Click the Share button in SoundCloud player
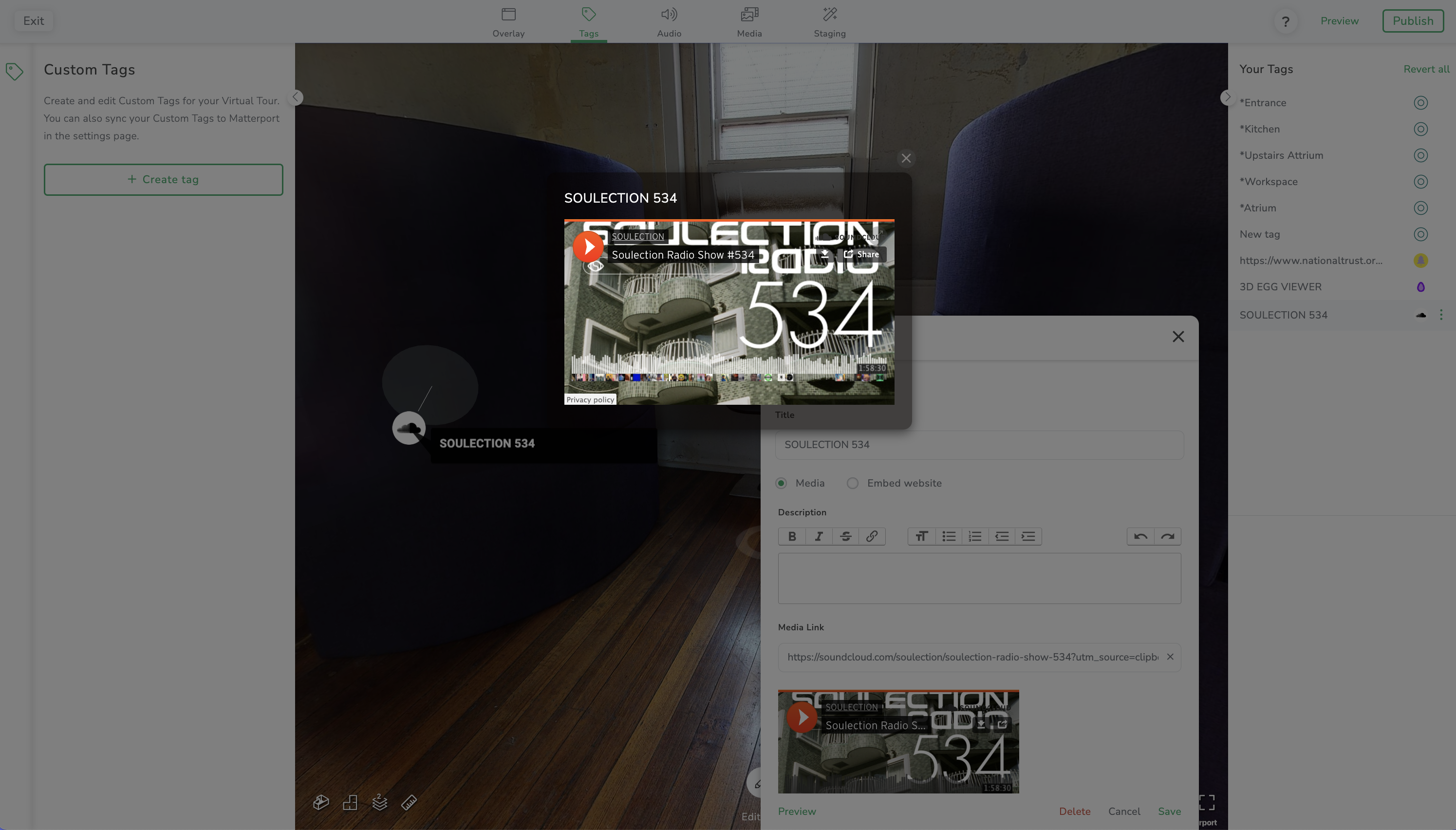This screenshot has width=1456, height=830. click(x=861, y=254)
